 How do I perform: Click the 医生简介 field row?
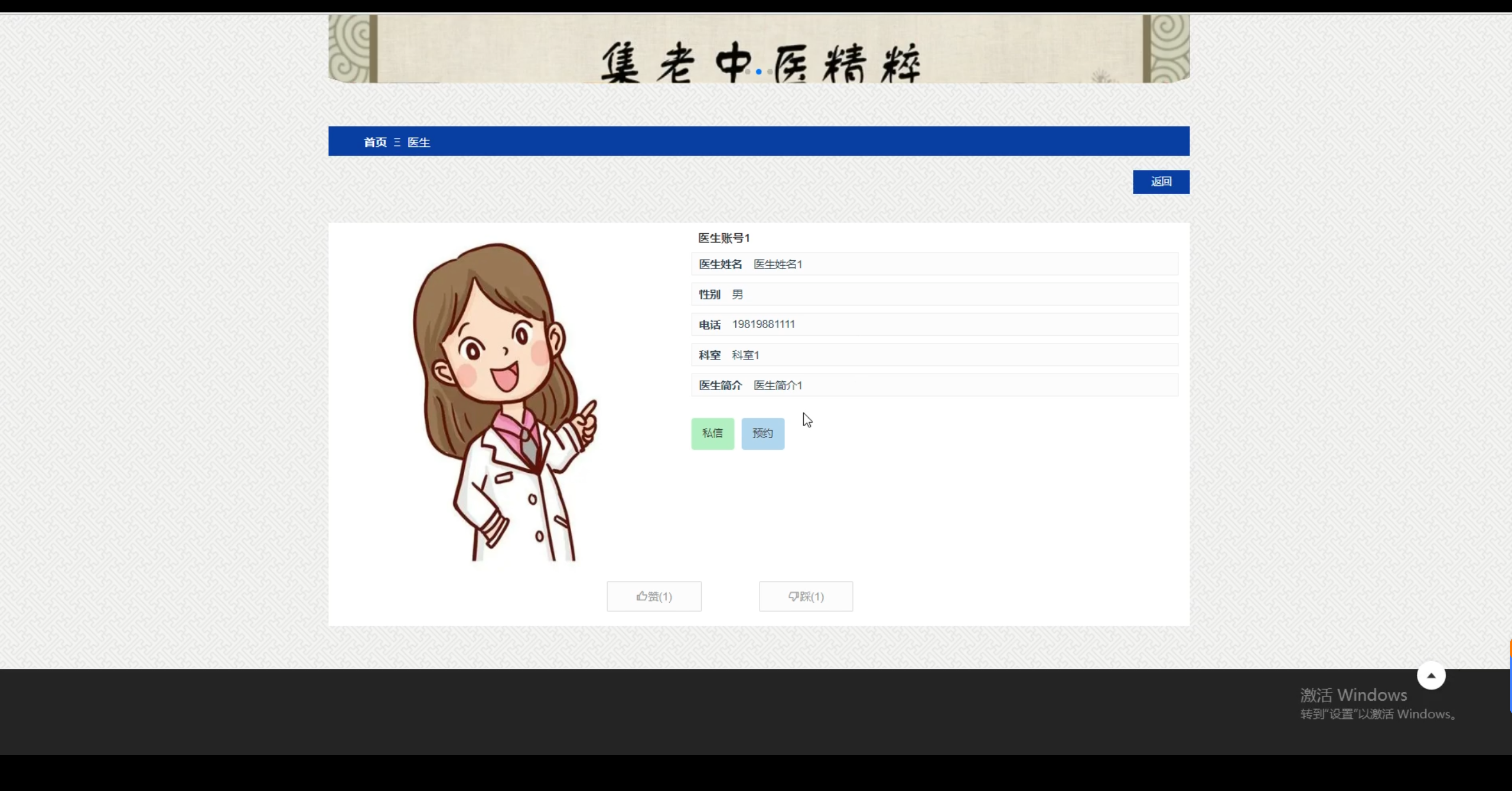pyautogui.click(x=934, y=385)
